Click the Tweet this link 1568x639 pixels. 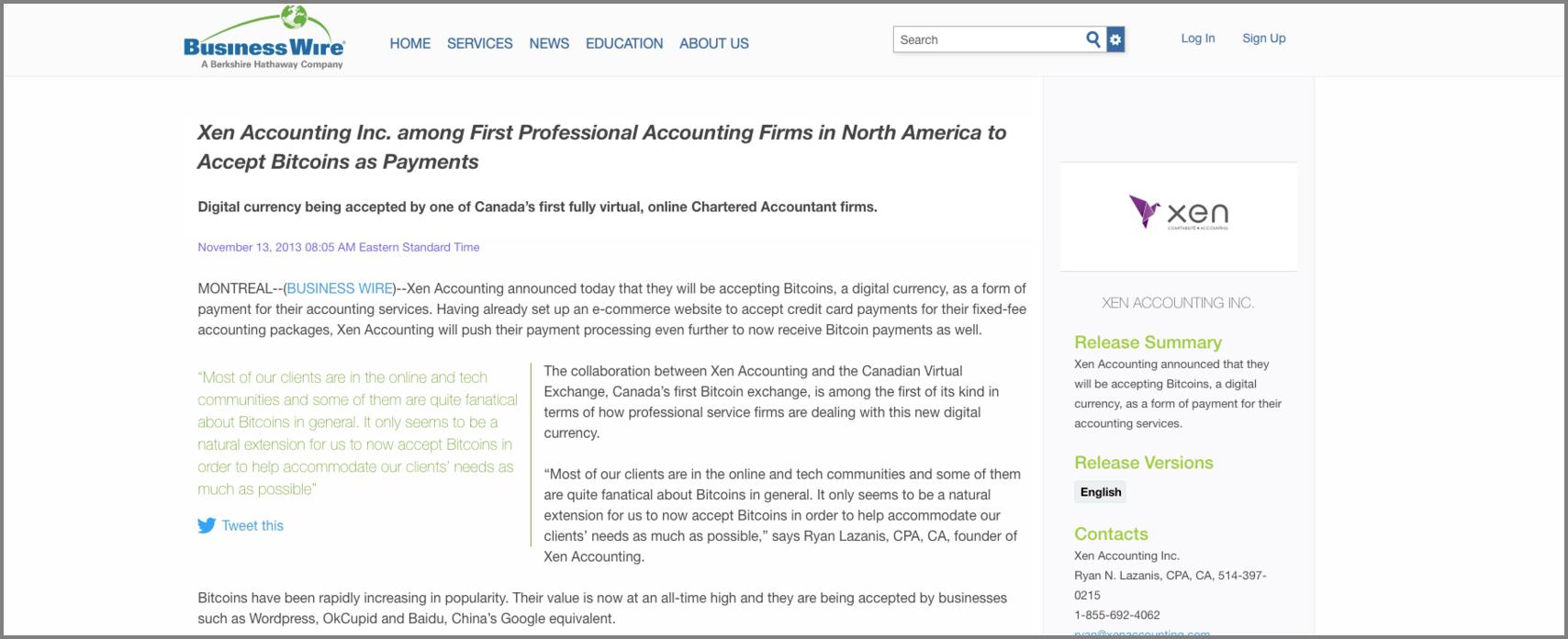click(x=252, y=526)
